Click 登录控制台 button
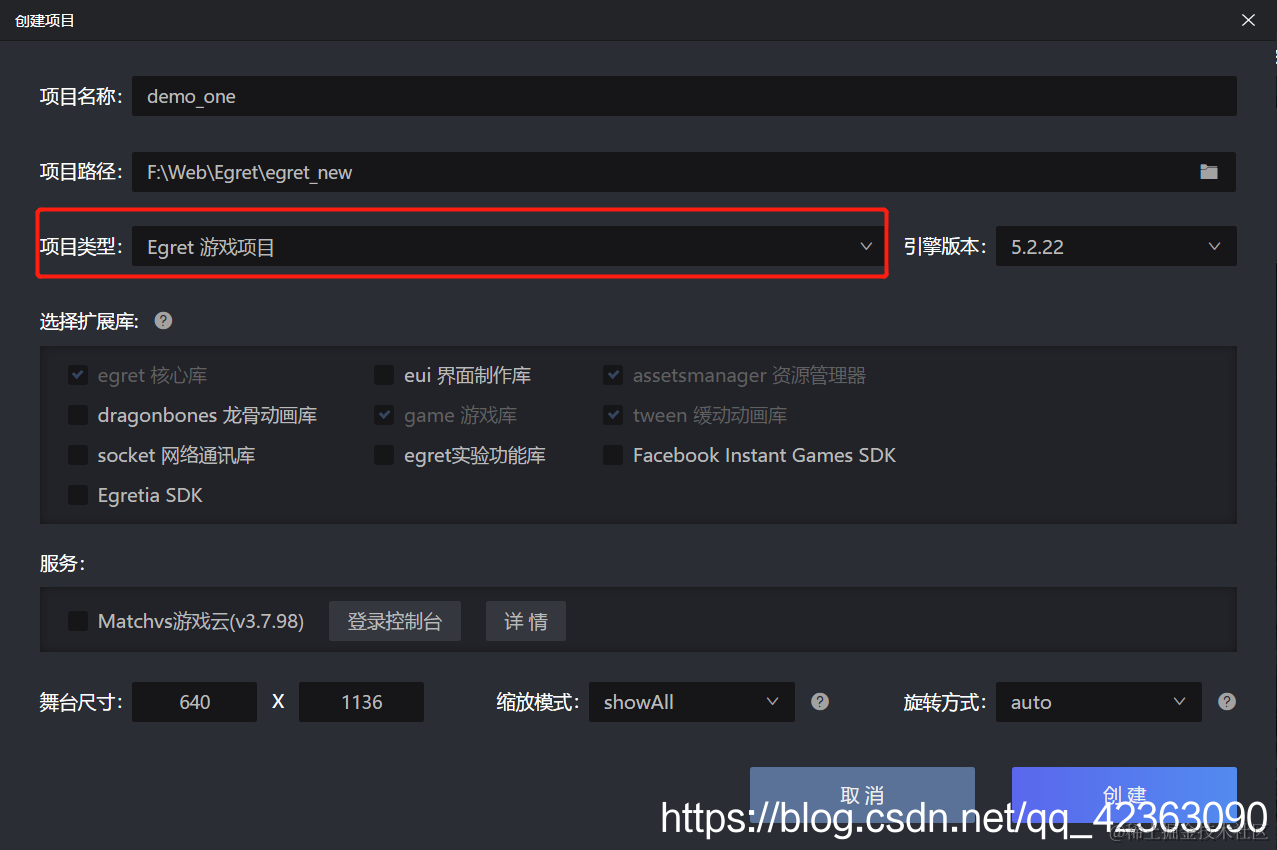 [395, 621]
